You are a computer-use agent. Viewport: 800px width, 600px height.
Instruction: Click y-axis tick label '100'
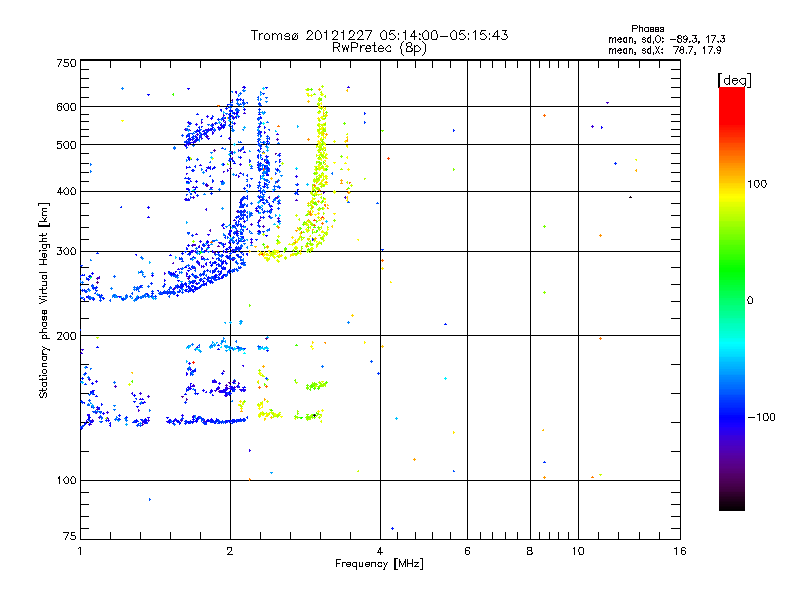coord(67,480)
